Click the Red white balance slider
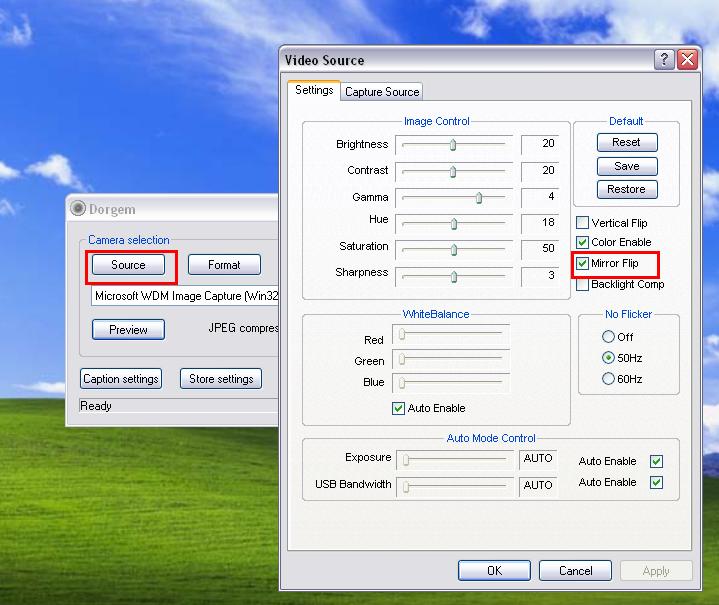Viewport: 719px width, 605px height. (x=451, y=334)
